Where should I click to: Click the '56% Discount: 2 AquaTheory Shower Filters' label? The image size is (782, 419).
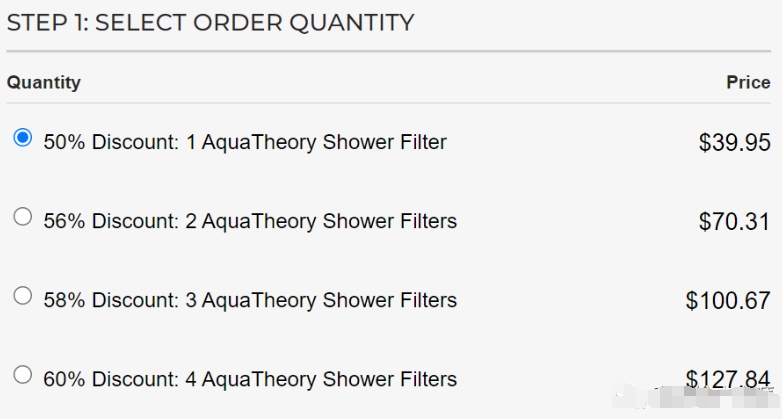click(x=250, y=221)
